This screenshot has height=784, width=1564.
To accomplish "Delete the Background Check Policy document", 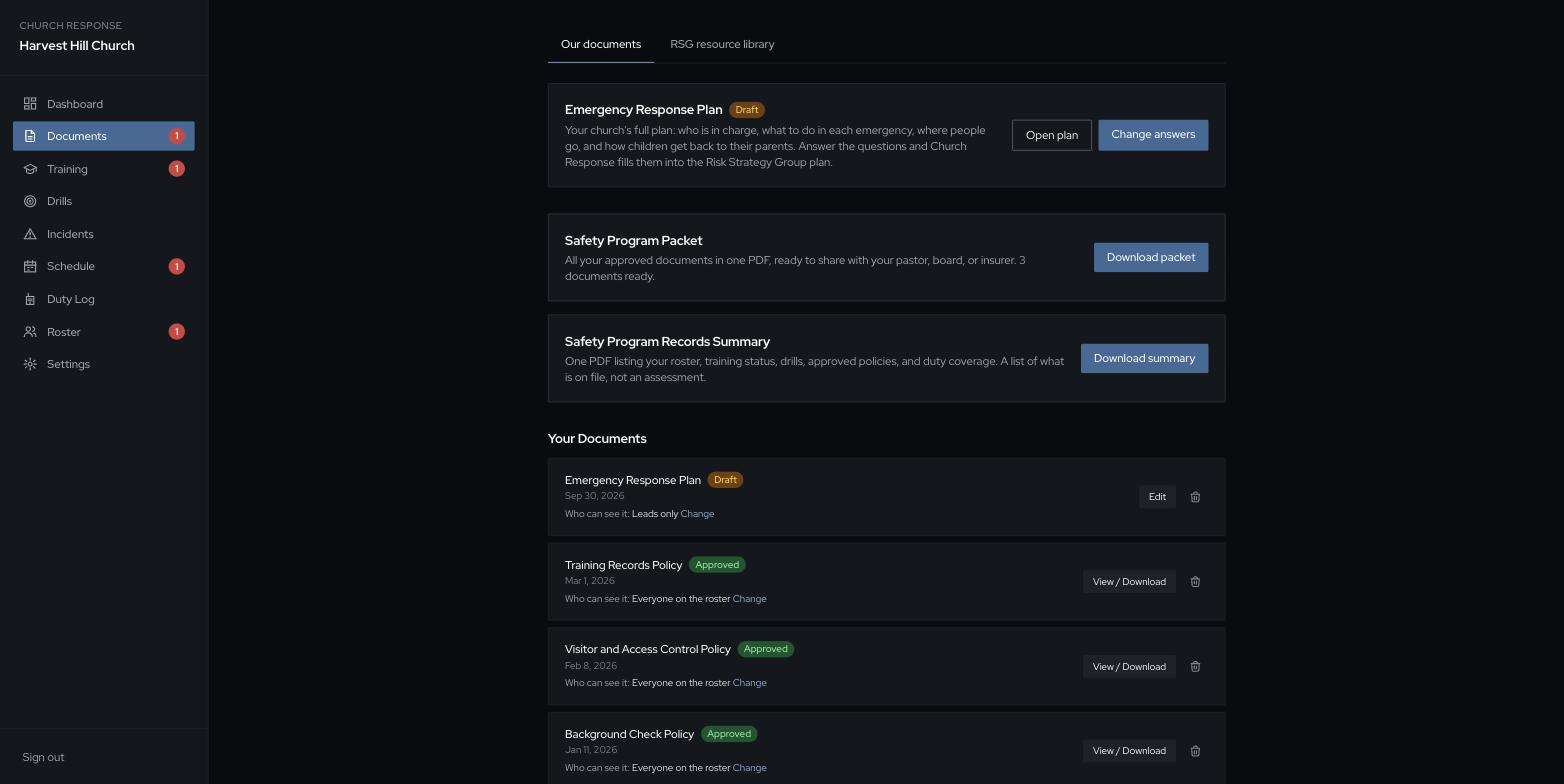I will pyautogui.click(x=1195, y=751).
